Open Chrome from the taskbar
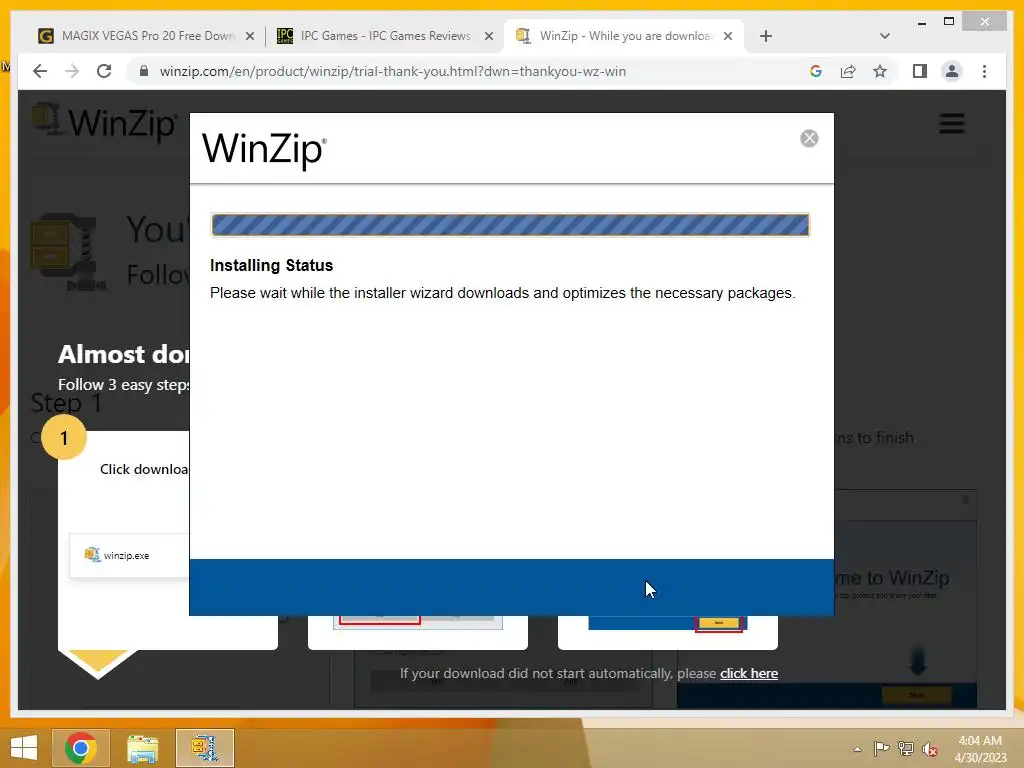The width and height of the screenshot is (1024, 768). [x=80, y=748]
